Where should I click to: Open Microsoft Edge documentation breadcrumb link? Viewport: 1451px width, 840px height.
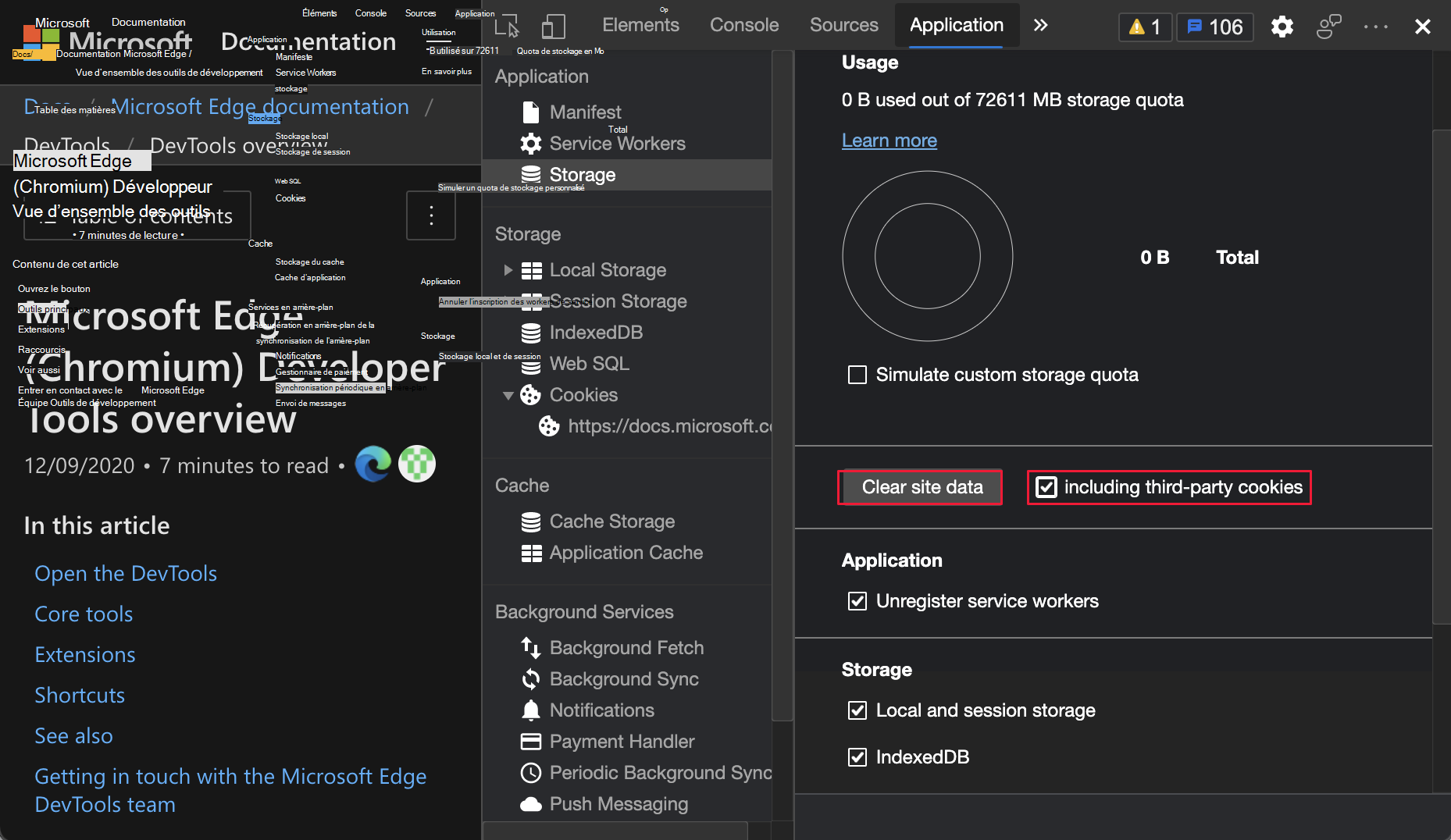(260, 107)
